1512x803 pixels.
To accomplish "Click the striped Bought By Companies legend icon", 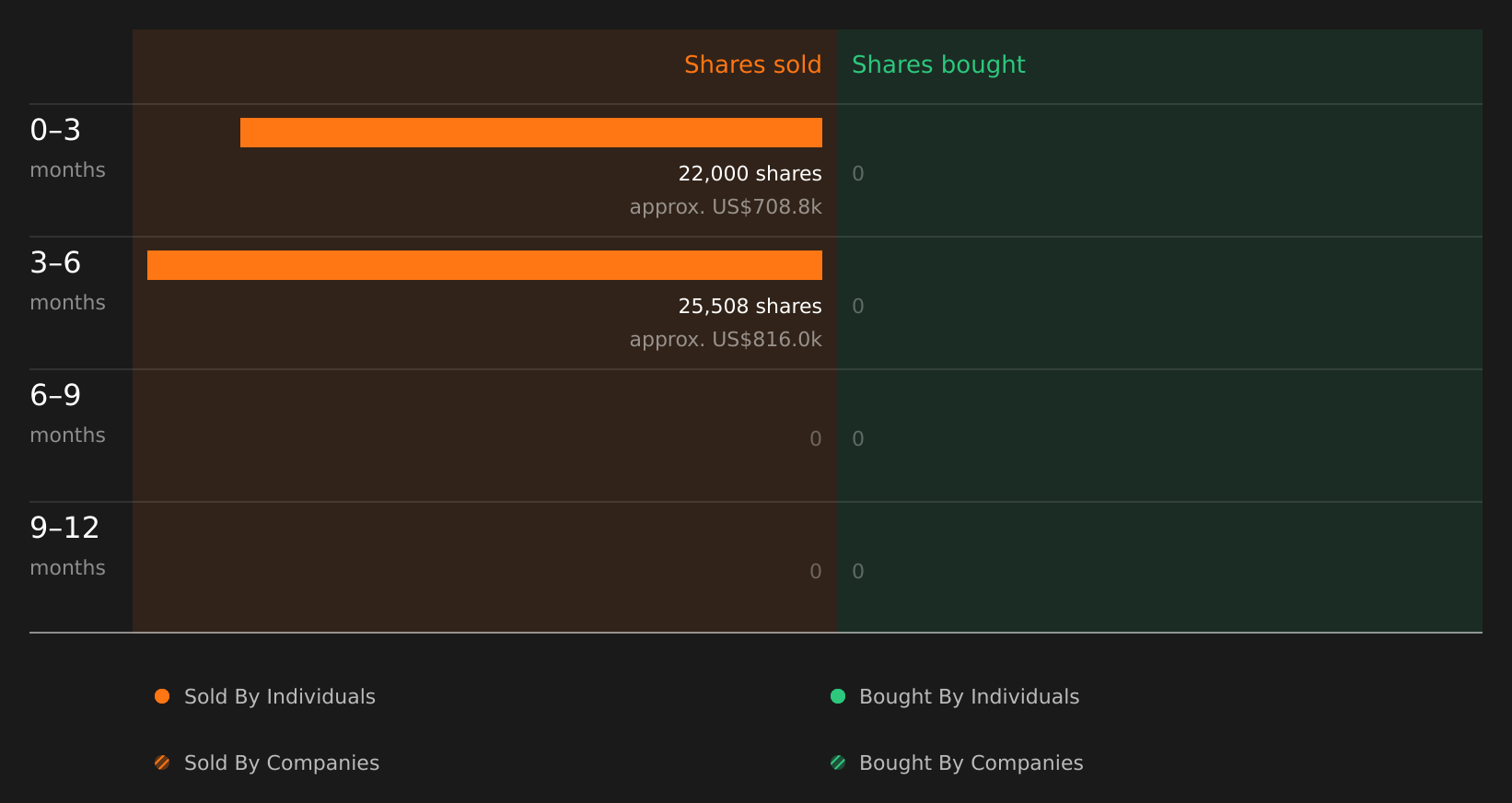I will (x=838, y=762).
